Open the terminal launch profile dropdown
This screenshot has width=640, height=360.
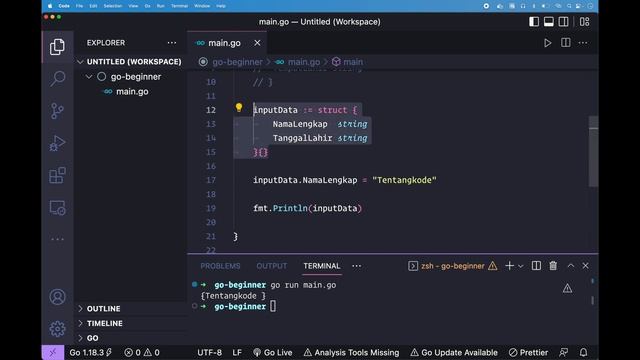pyautogui.click(x=520, y=266)
